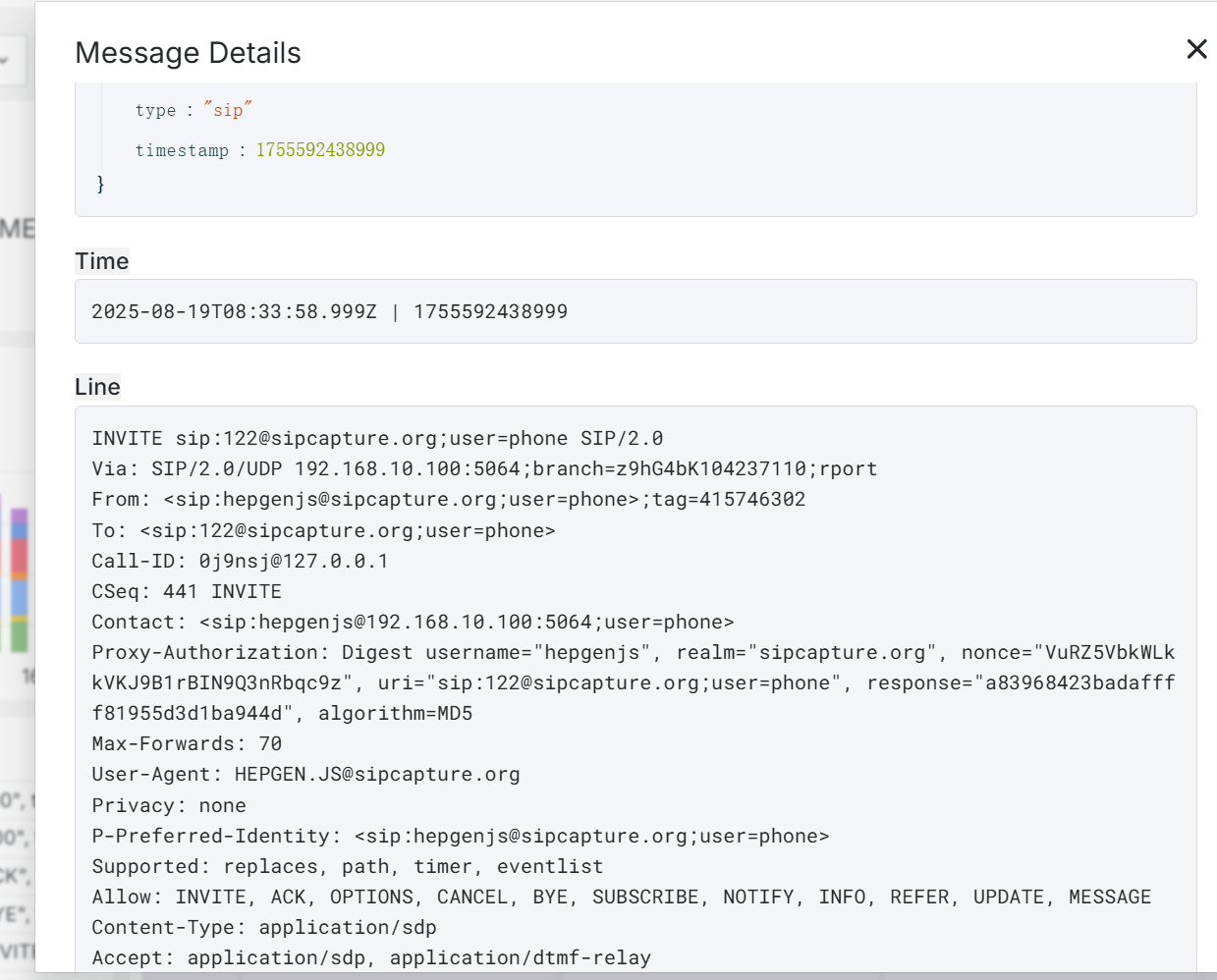Screen dimensions: 1217x980
Task: Close the Message Details dialog
Action: pyautogui.click(x=1195, y=49)
